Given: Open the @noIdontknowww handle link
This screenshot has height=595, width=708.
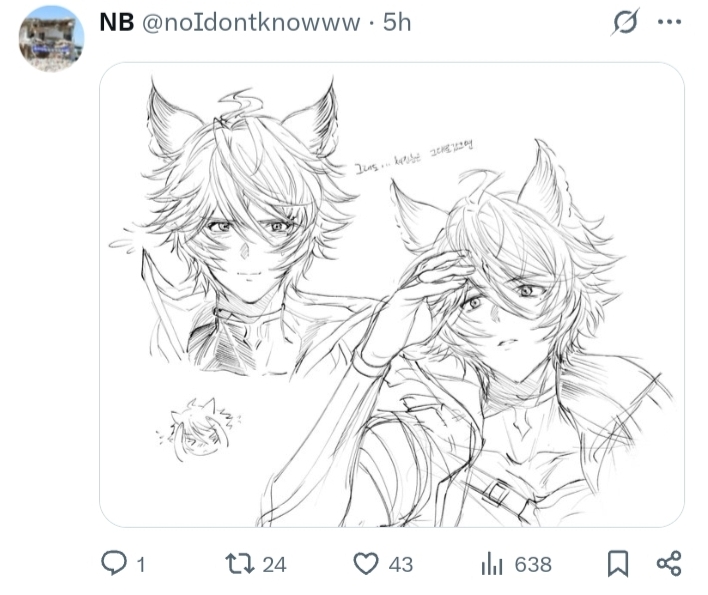Looking at the screenshot, I should point(251,23).
